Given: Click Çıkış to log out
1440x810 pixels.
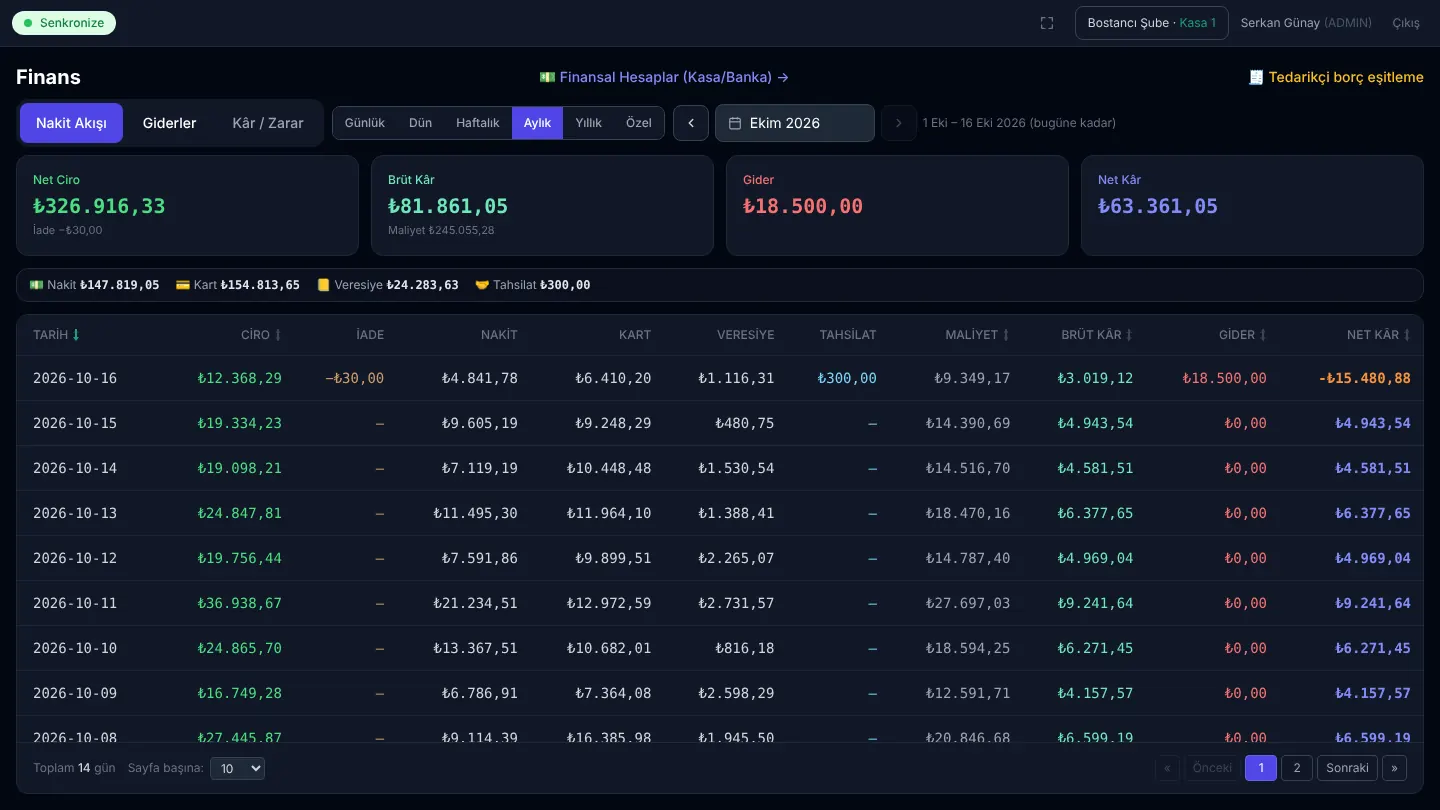Looking at the screenshot, I should point(1406,23).
